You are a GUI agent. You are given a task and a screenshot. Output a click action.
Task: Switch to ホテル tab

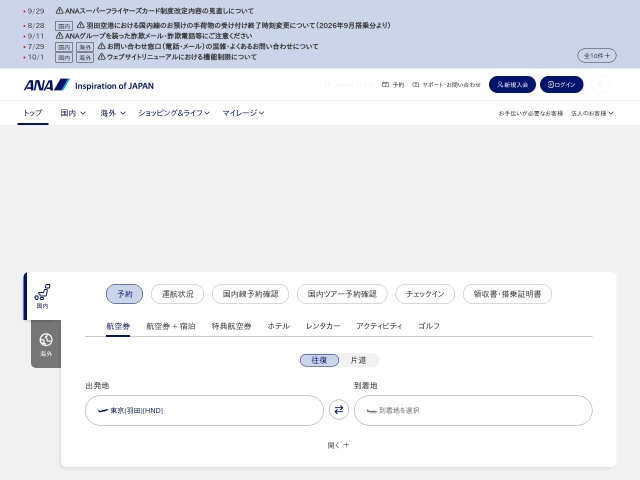pos(279,326)
